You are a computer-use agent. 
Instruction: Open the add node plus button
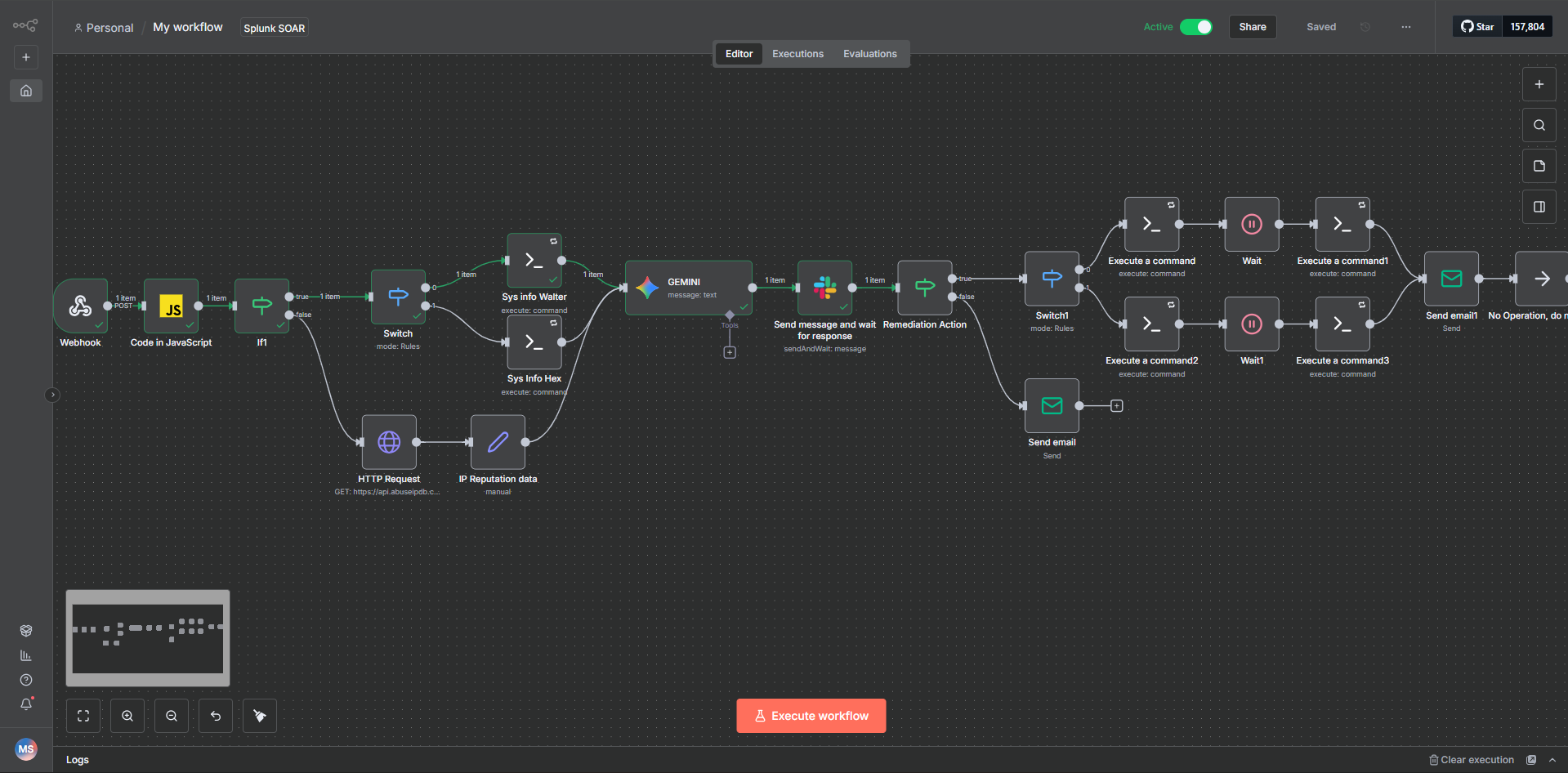(1539, 84)
